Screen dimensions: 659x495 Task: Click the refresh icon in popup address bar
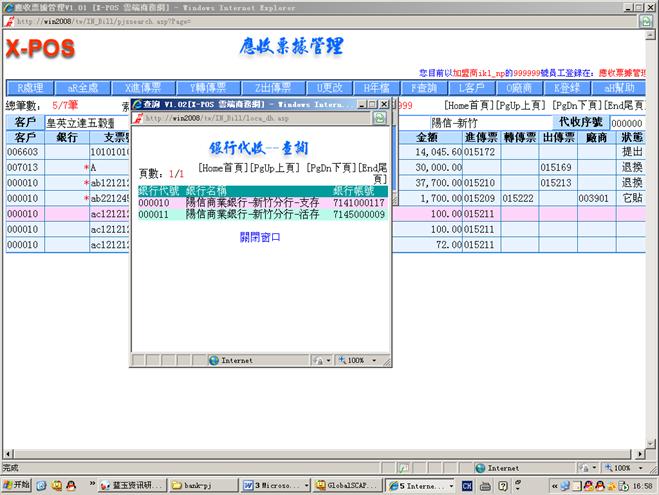[381, 118]
